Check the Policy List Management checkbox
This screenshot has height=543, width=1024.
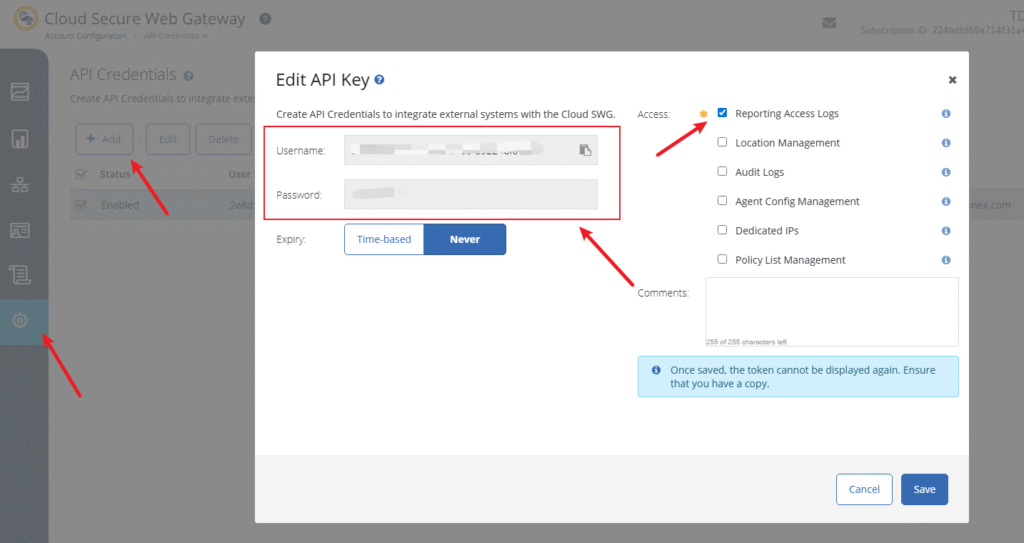click(722, 260)
